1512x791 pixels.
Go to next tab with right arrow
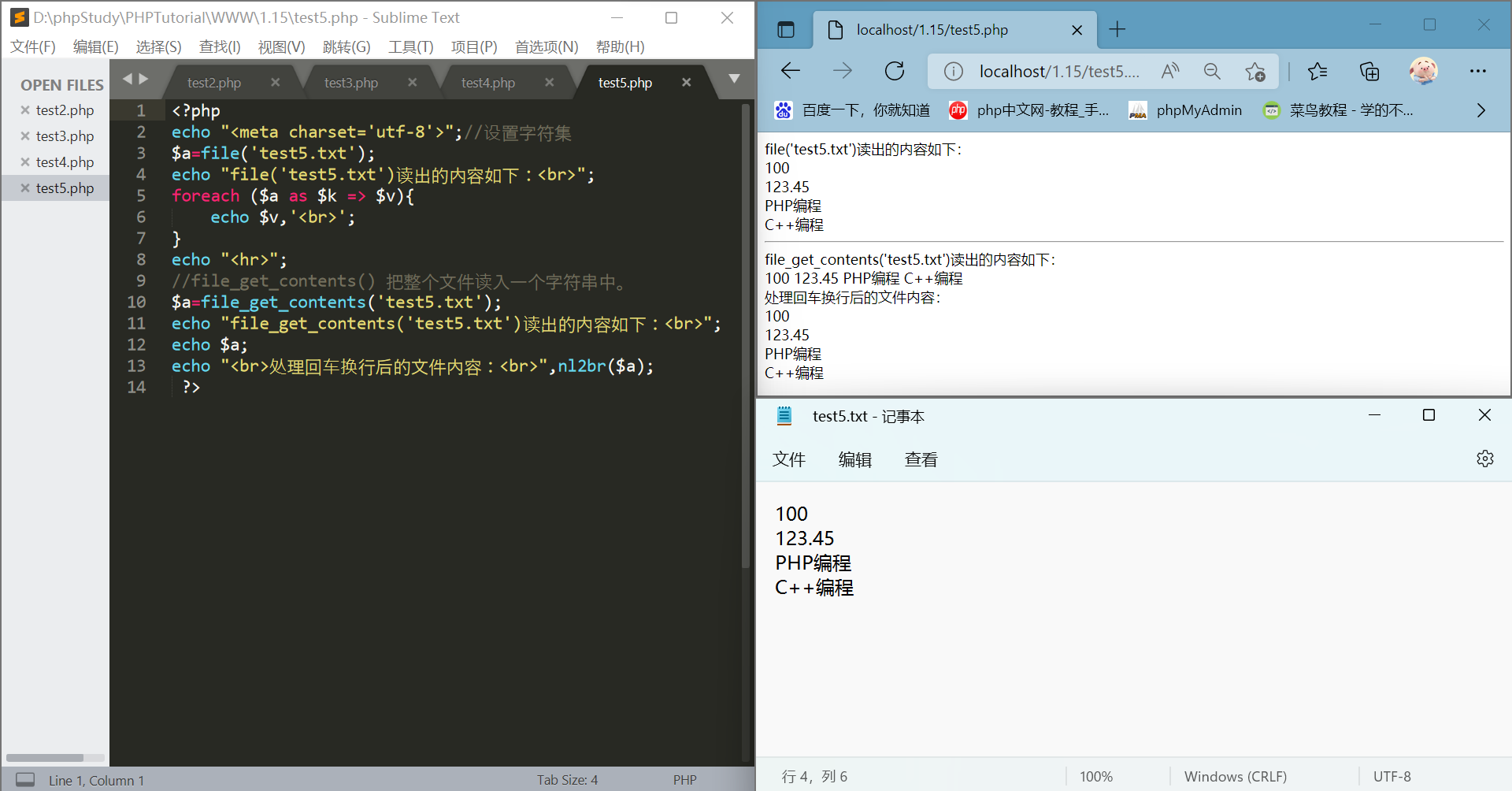click(143, 79)
